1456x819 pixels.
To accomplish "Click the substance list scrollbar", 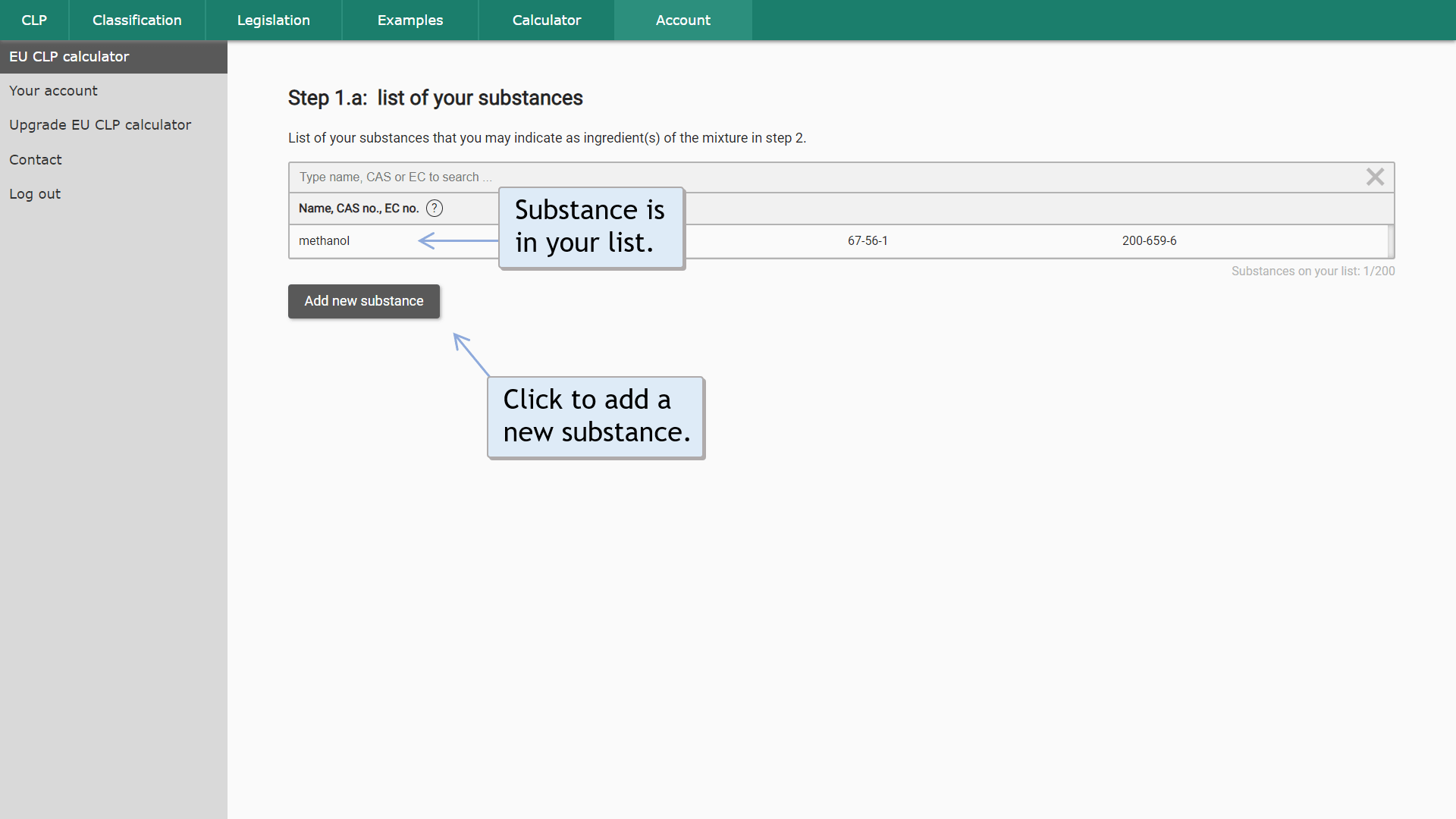I will click(x=1391, y=241).
